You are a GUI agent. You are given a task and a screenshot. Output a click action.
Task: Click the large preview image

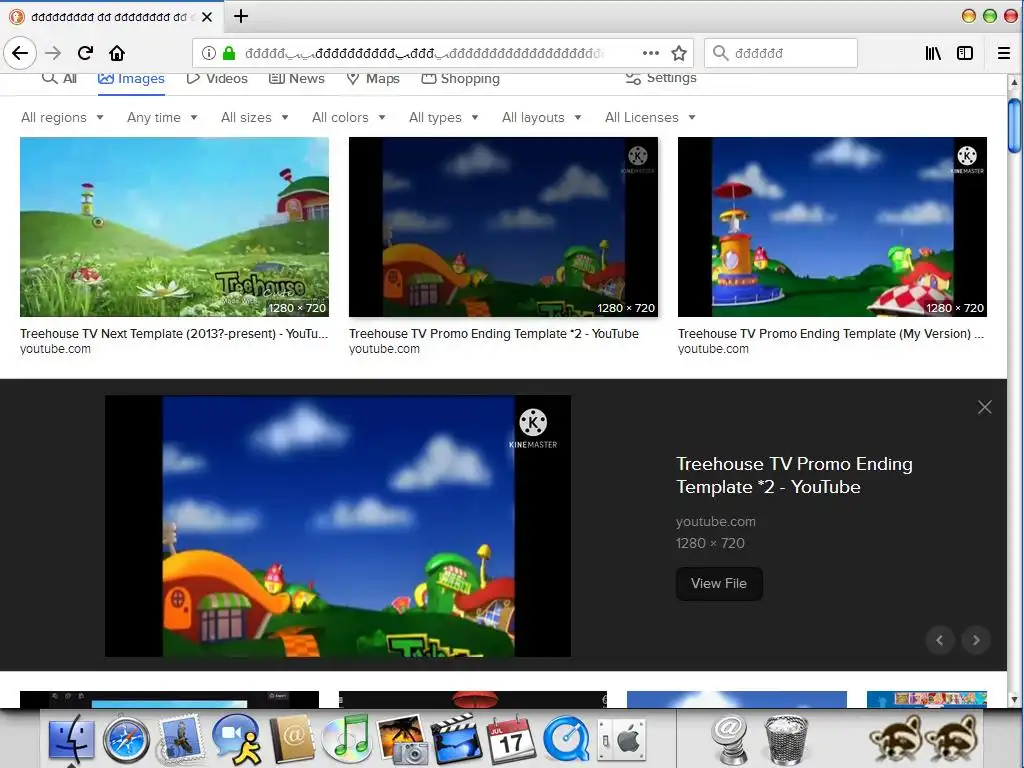pos(338,526)
